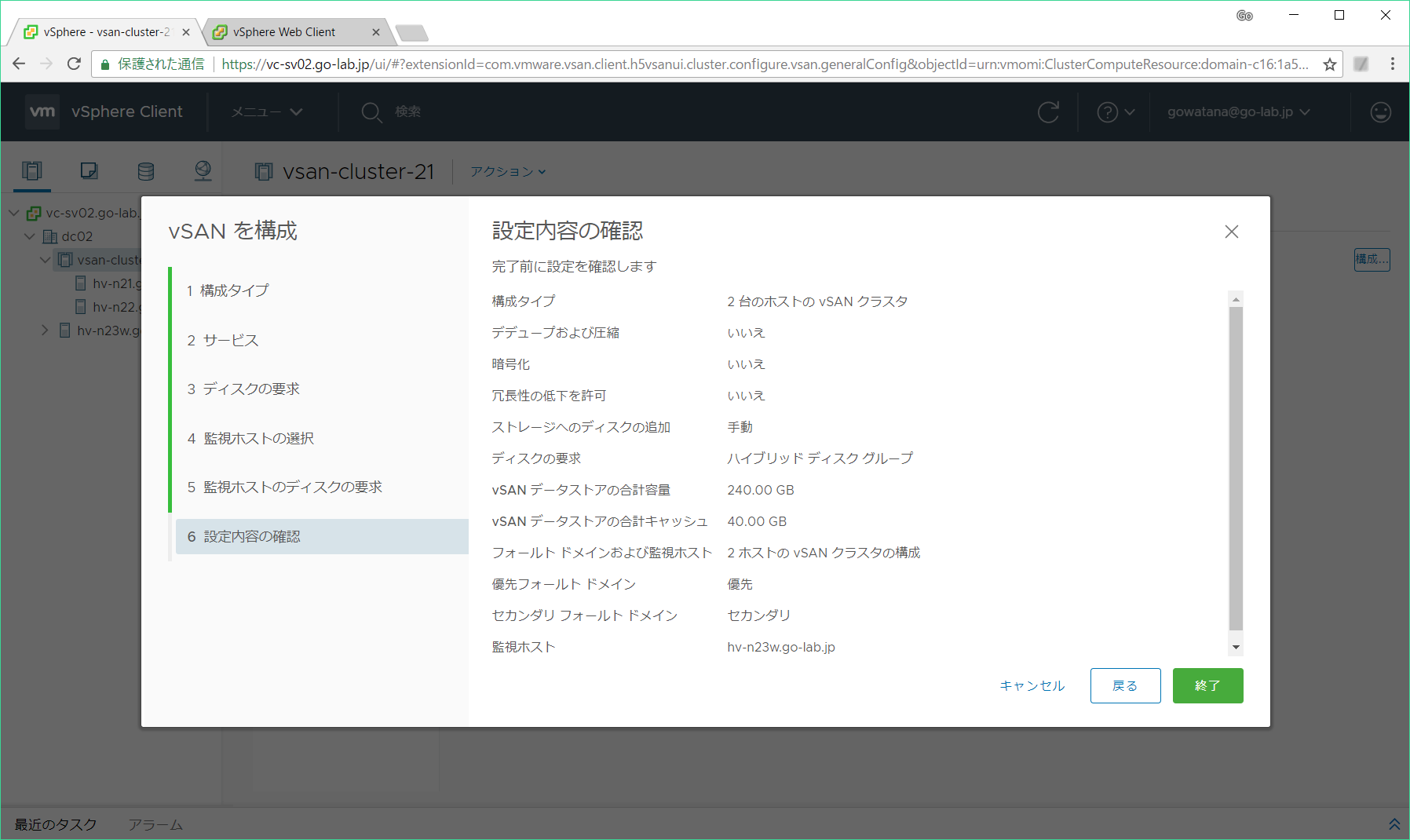Viewport: 1410px width, 840px height.
Task: Switch to the アラーム tab
Action: [155, 824]
